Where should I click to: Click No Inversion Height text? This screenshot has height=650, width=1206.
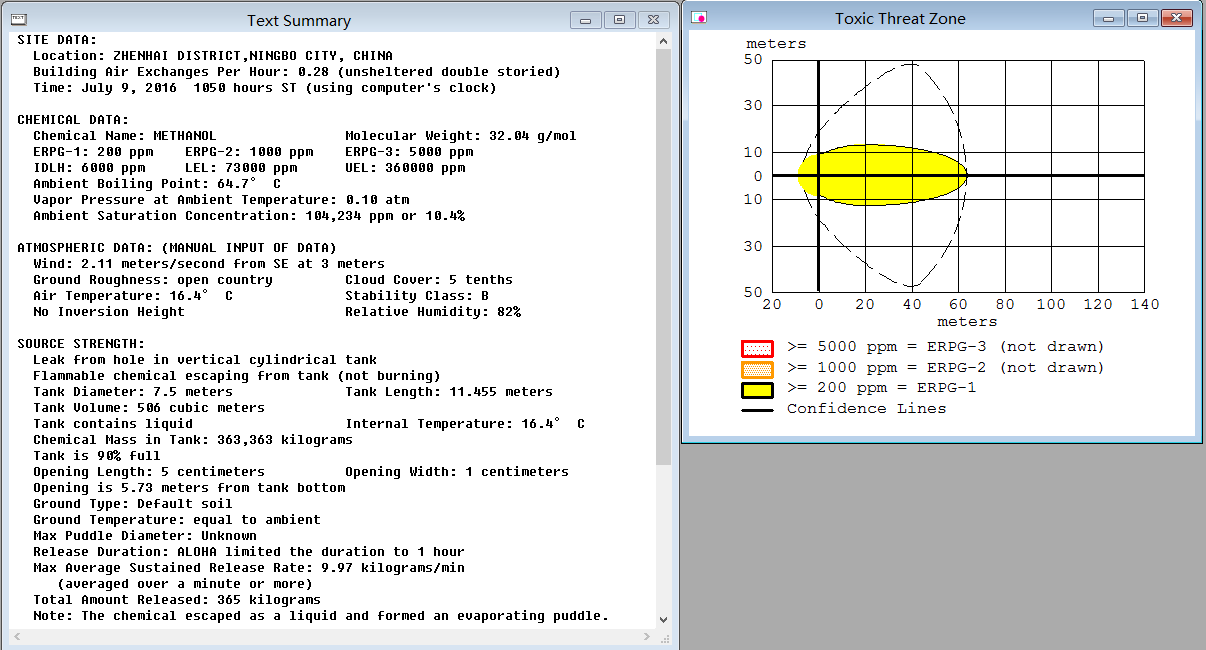point(109,312)
